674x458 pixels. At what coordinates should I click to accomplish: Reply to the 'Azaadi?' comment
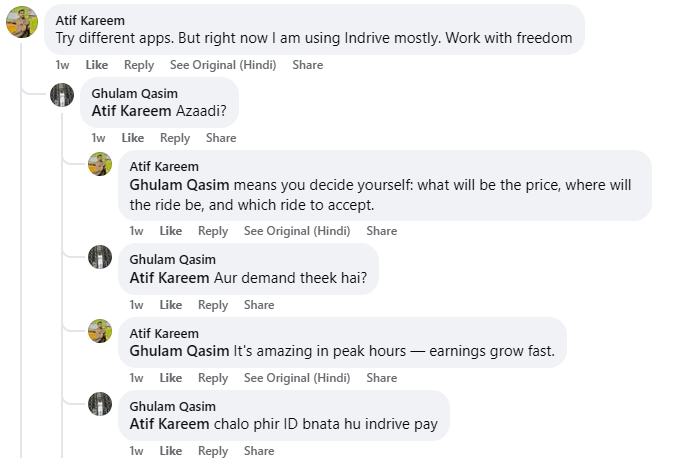point(175,138)
